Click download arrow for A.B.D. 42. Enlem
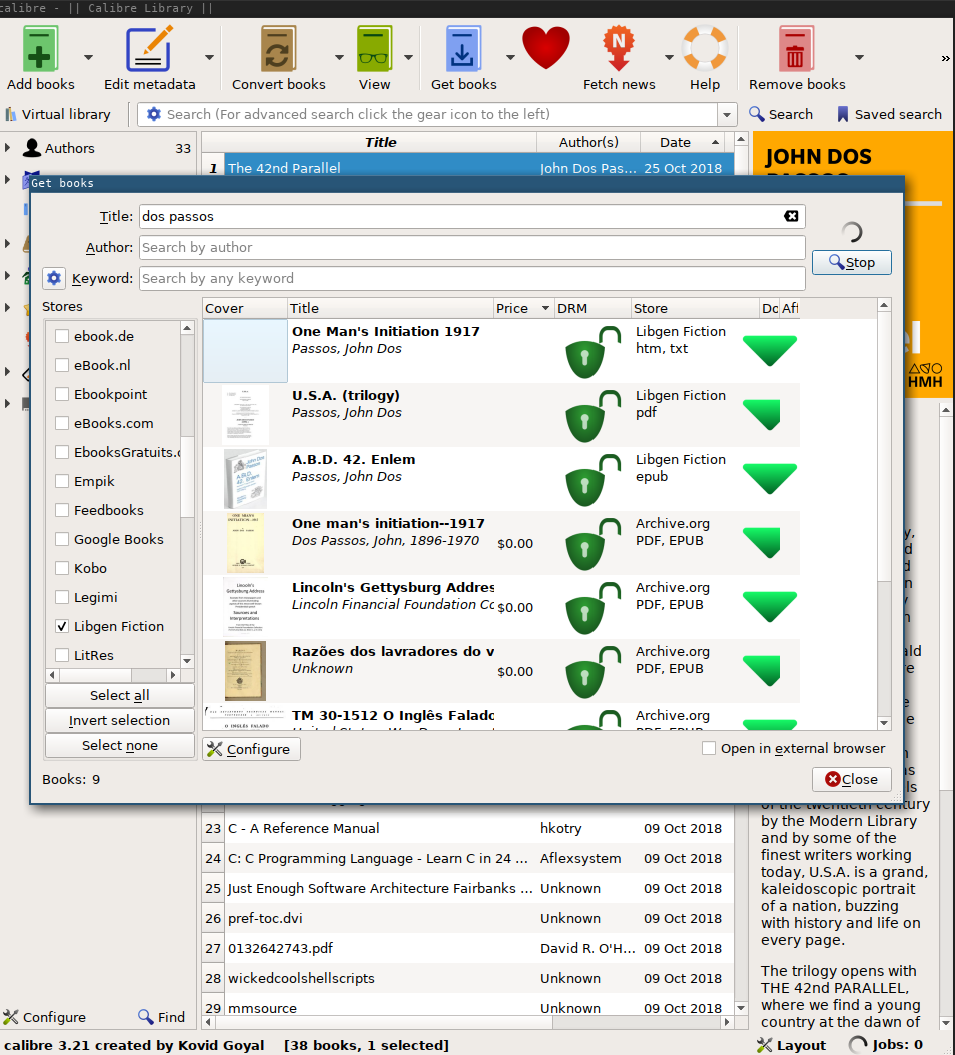Screen dimensions: 955x1055 (769, 478)
